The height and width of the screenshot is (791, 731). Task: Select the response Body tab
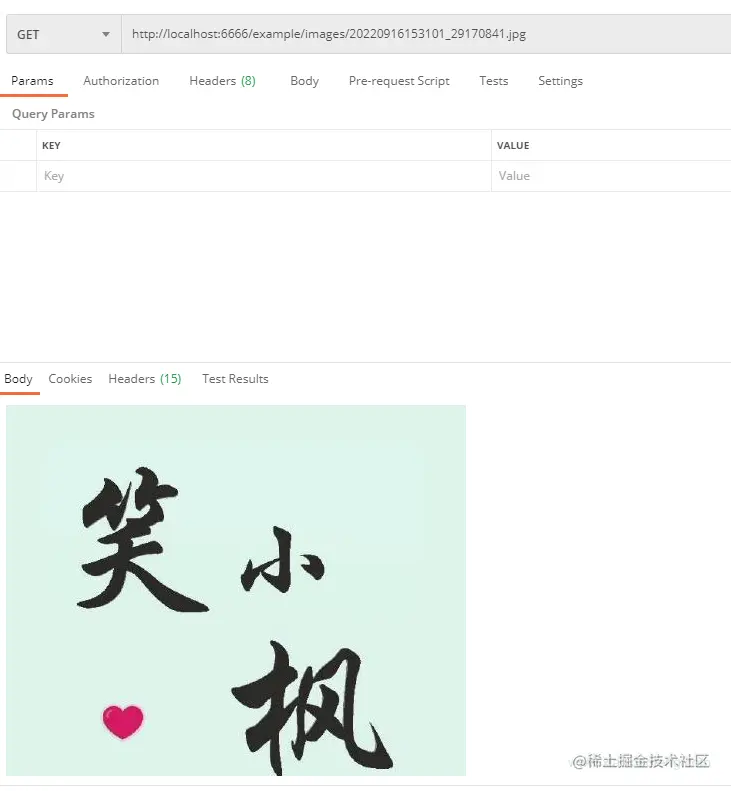pos(19,379)
